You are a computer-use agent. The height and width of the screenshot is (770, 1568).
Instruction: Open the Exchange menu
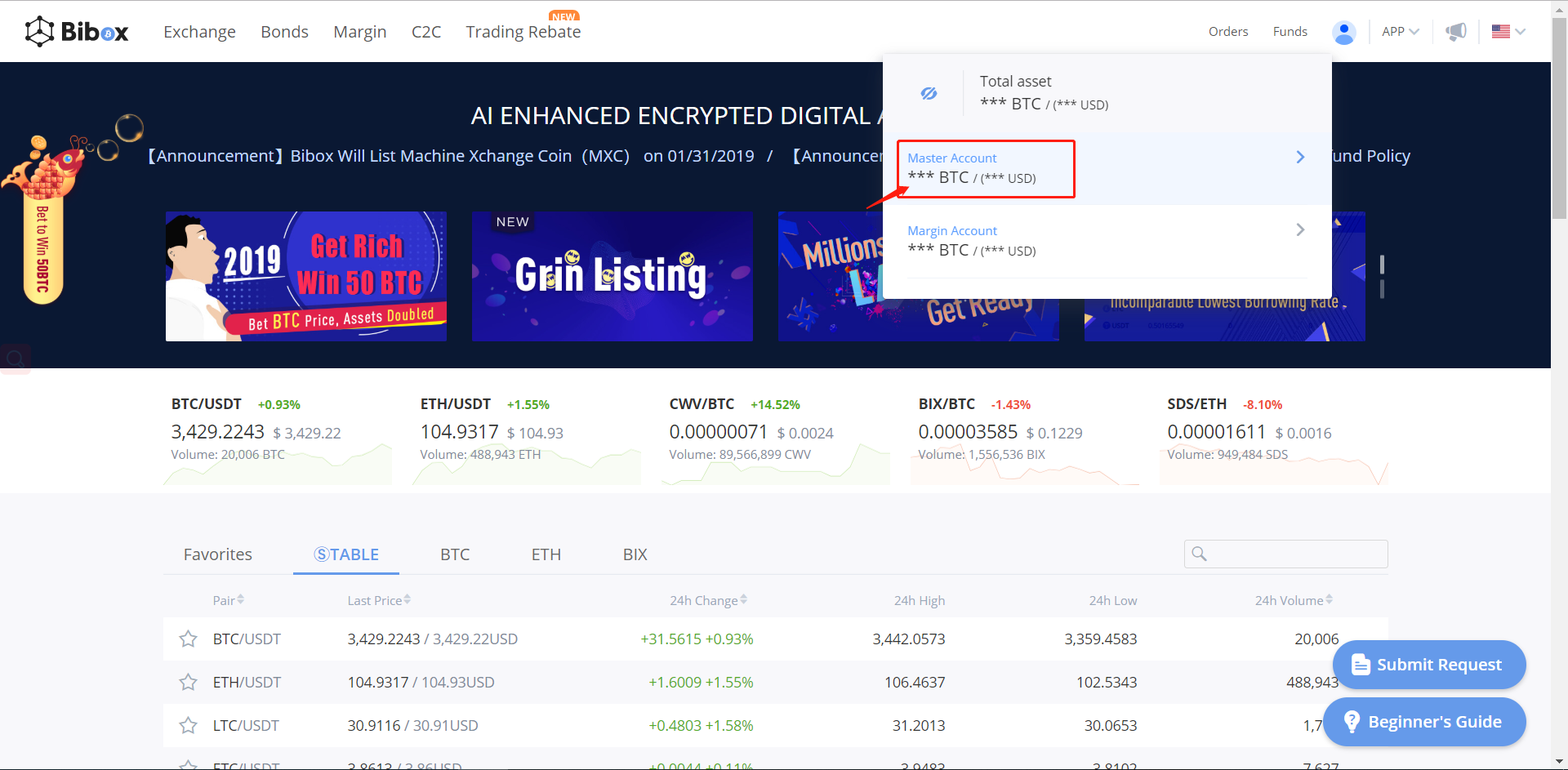click(199, 32)
